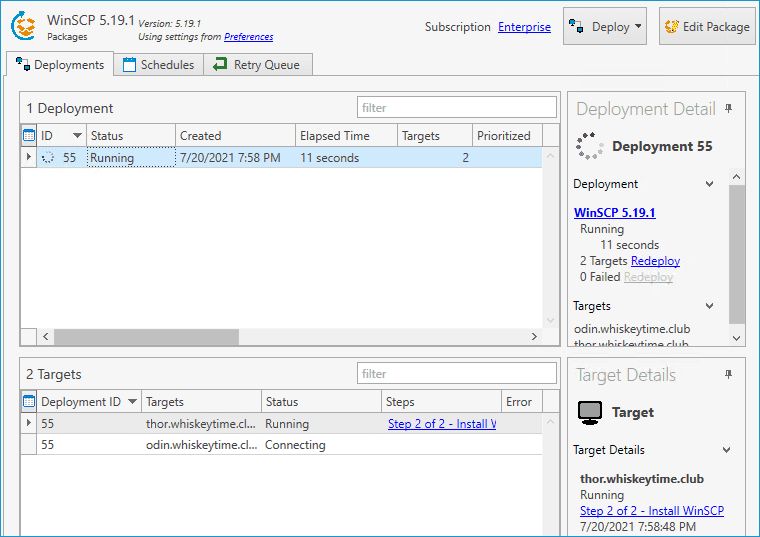Expand deployment 55 row arrow
This screenshot has height=537, width=760.
click(29, 157)
